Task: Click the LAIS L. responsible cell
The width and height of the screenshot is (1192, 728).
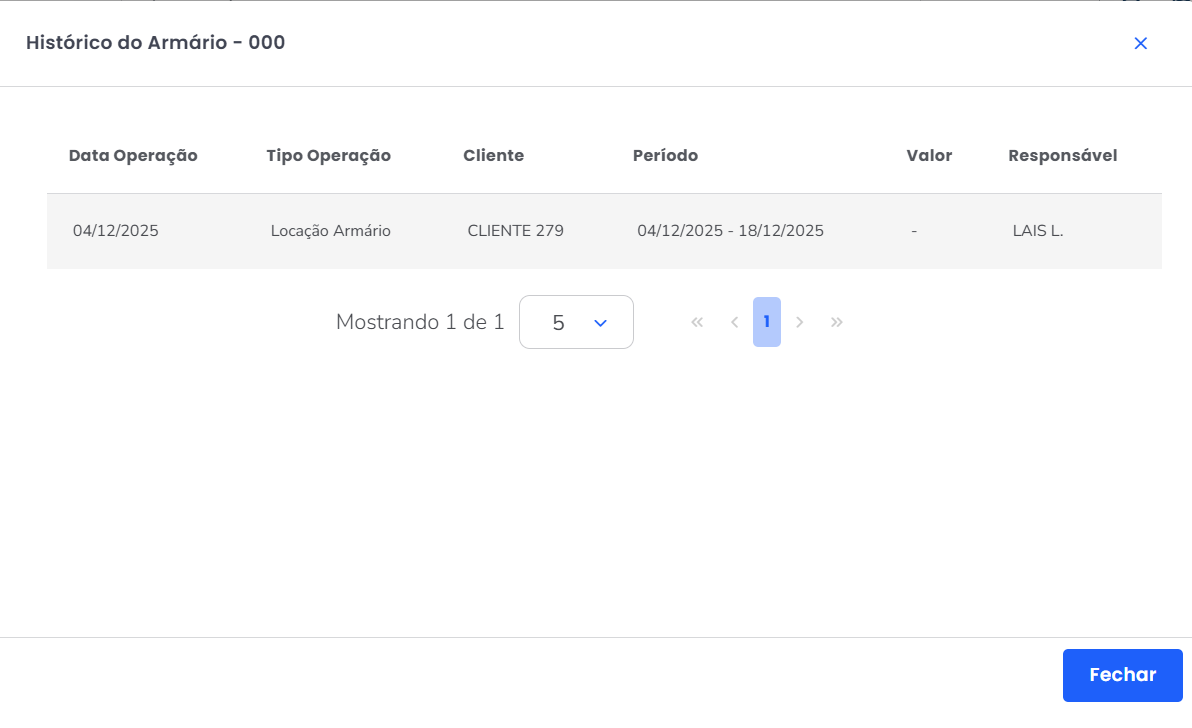Action: pos(1038,231)
